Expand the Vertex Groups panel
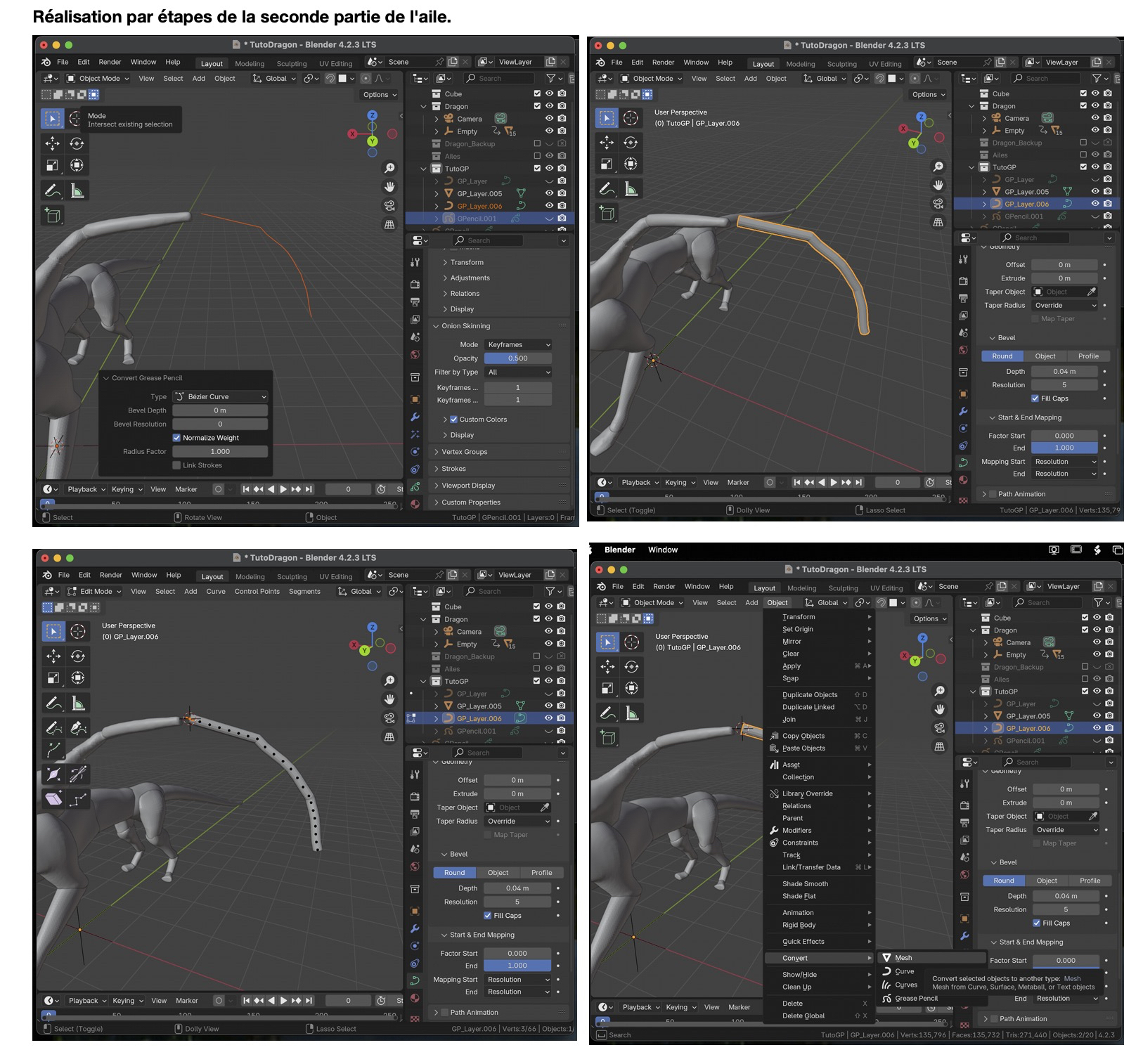Image resolution: width=1143 pixels, height=1064 pixels. pyautogui.click(x=464, y=452)
